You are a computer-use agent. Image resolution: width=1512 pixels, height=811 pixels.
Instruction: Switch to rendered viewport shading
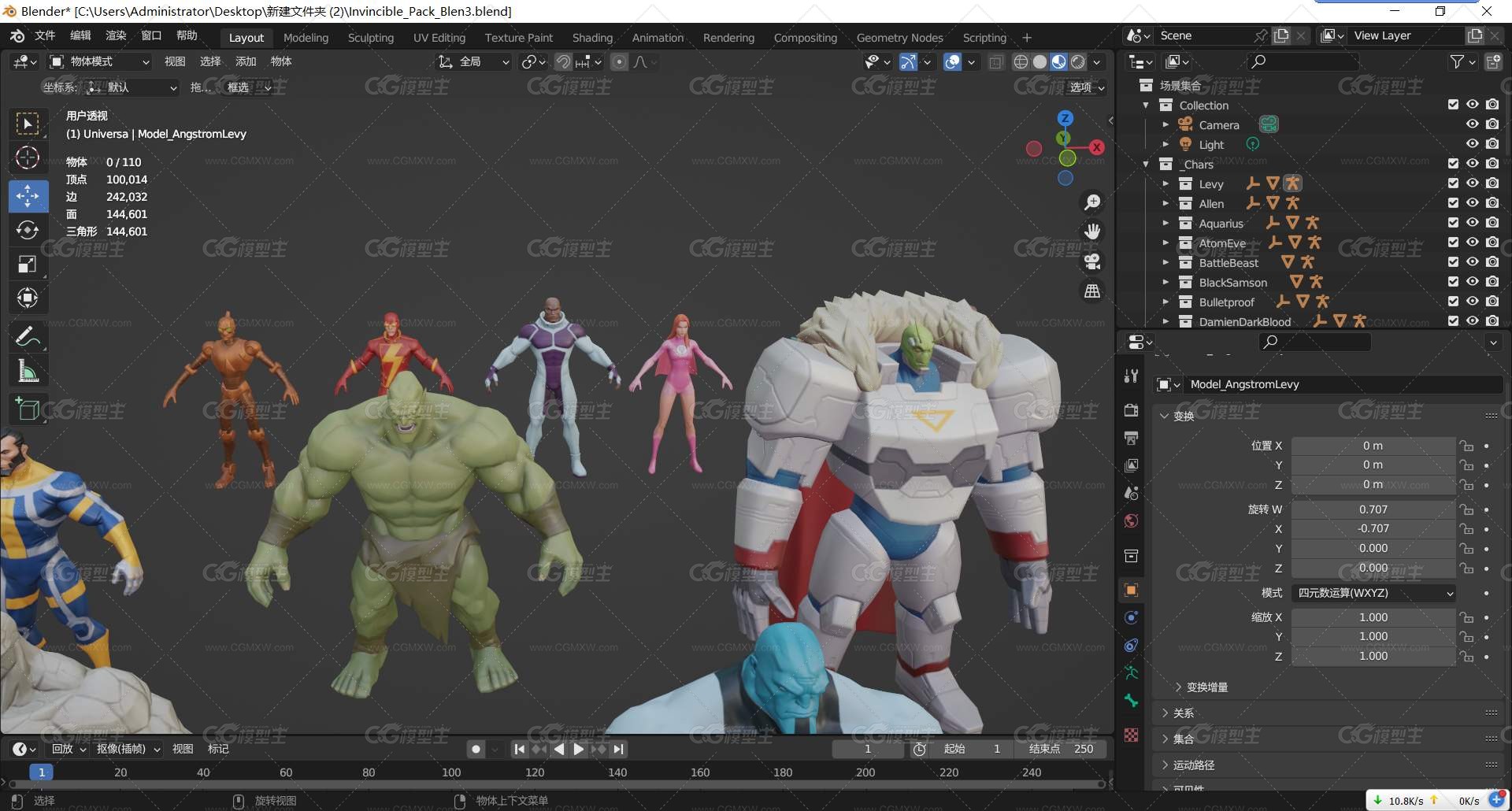1078,61
